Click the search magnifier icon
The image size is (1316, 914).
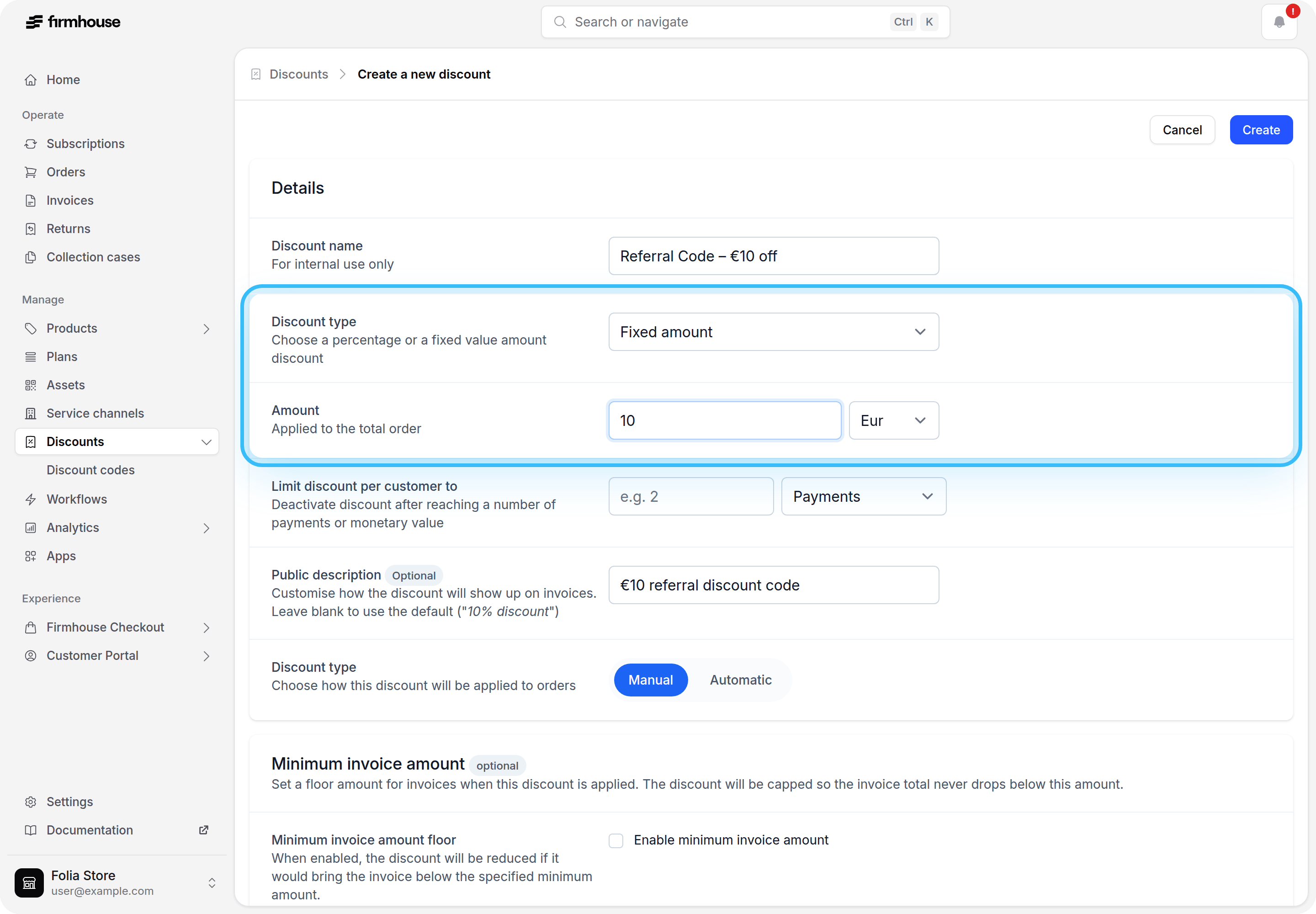point(560,22)
